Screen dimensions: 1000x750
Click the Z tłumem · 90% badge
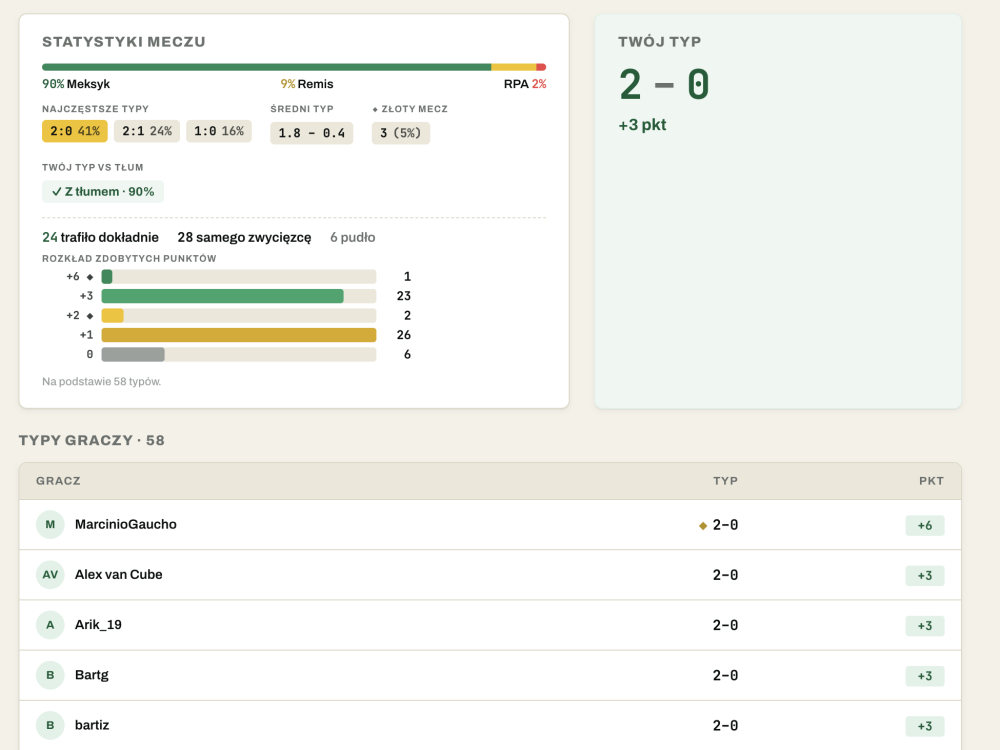tap(103, 191)
